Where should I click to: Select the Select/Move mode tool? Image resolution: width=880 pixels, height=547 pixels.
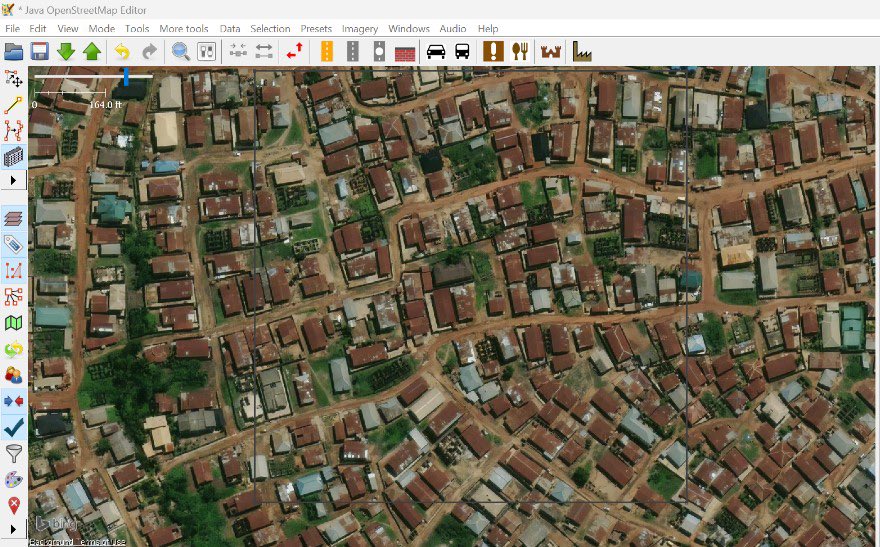pos(13,79)
